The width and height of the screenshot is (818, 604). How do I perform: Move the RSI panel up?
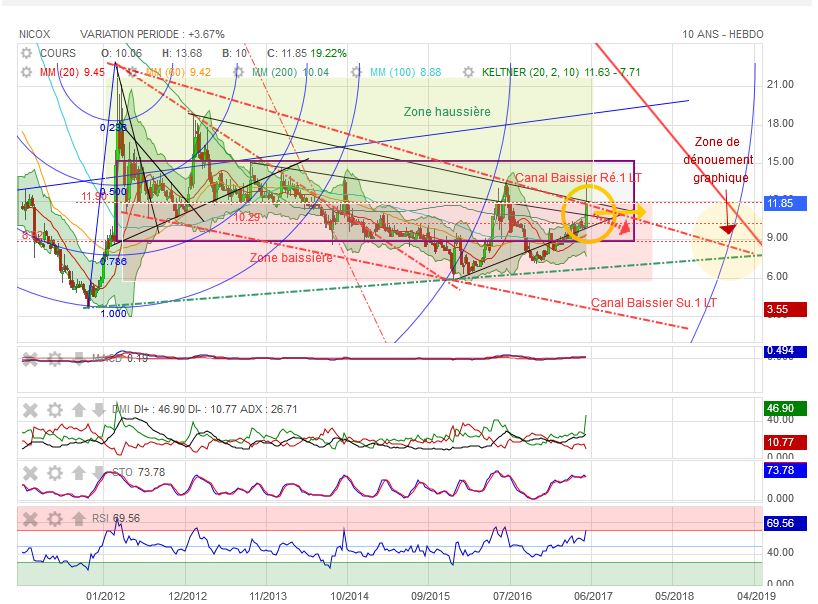79,519
